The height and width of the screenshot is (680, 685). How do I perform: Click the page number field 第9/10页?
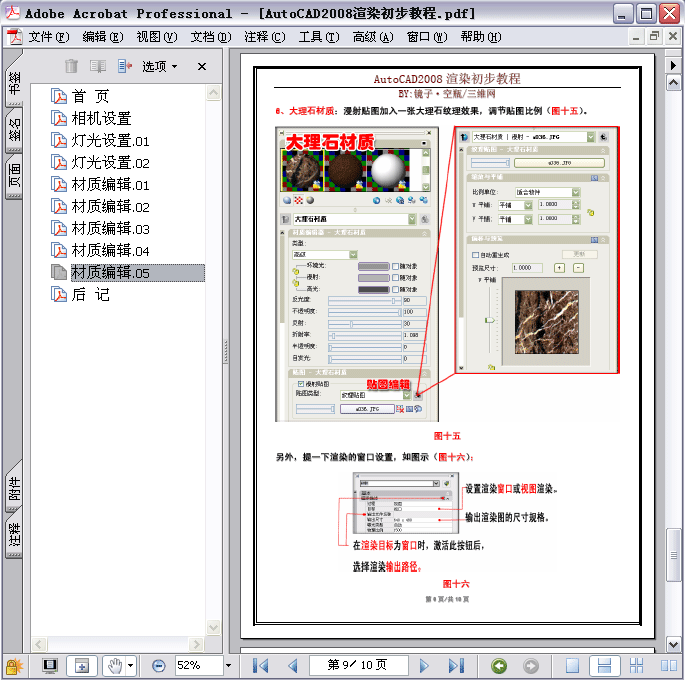click(x=359, y=665)
